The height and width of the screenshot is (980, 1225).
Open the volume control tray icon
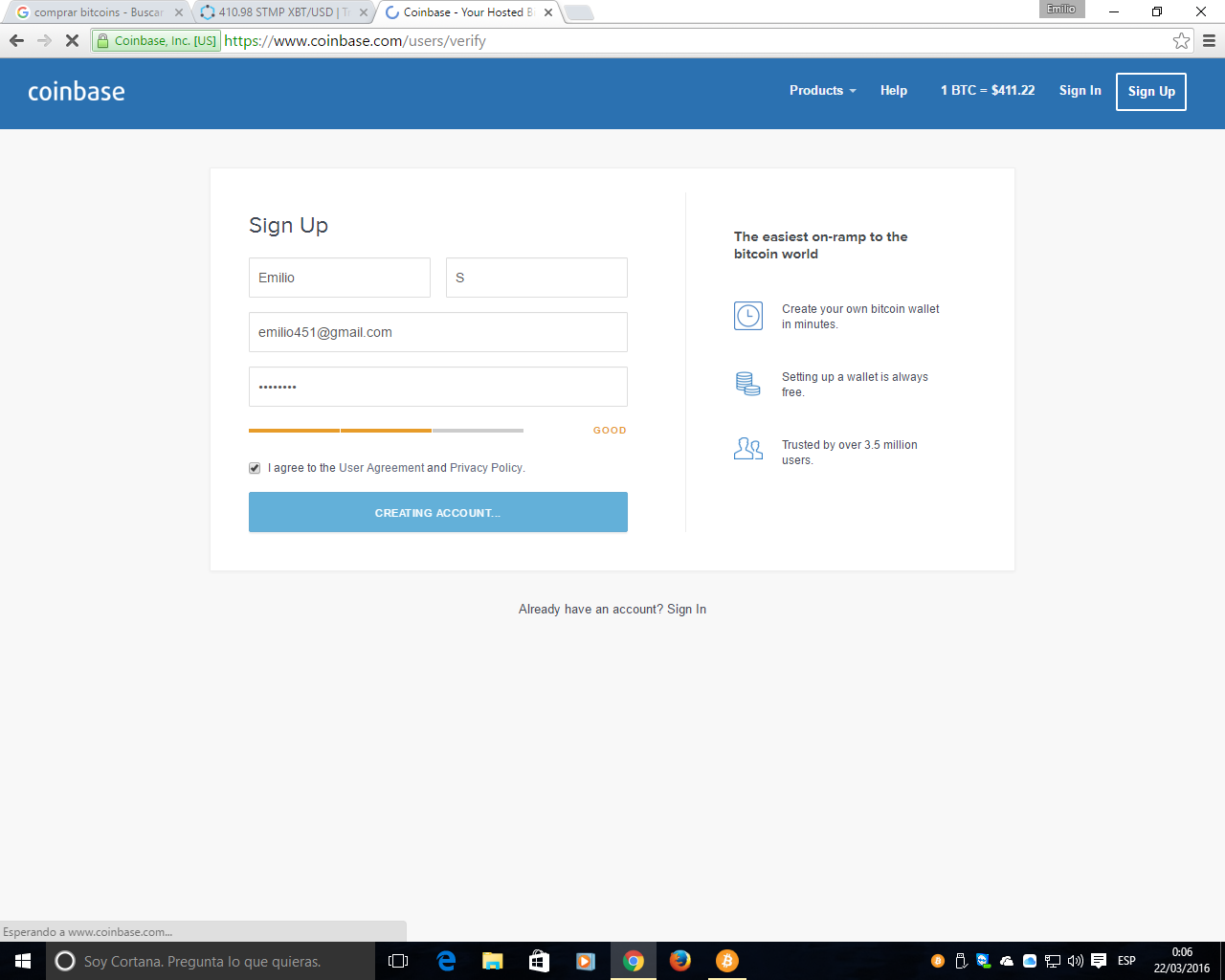(x=1076, y=961)
